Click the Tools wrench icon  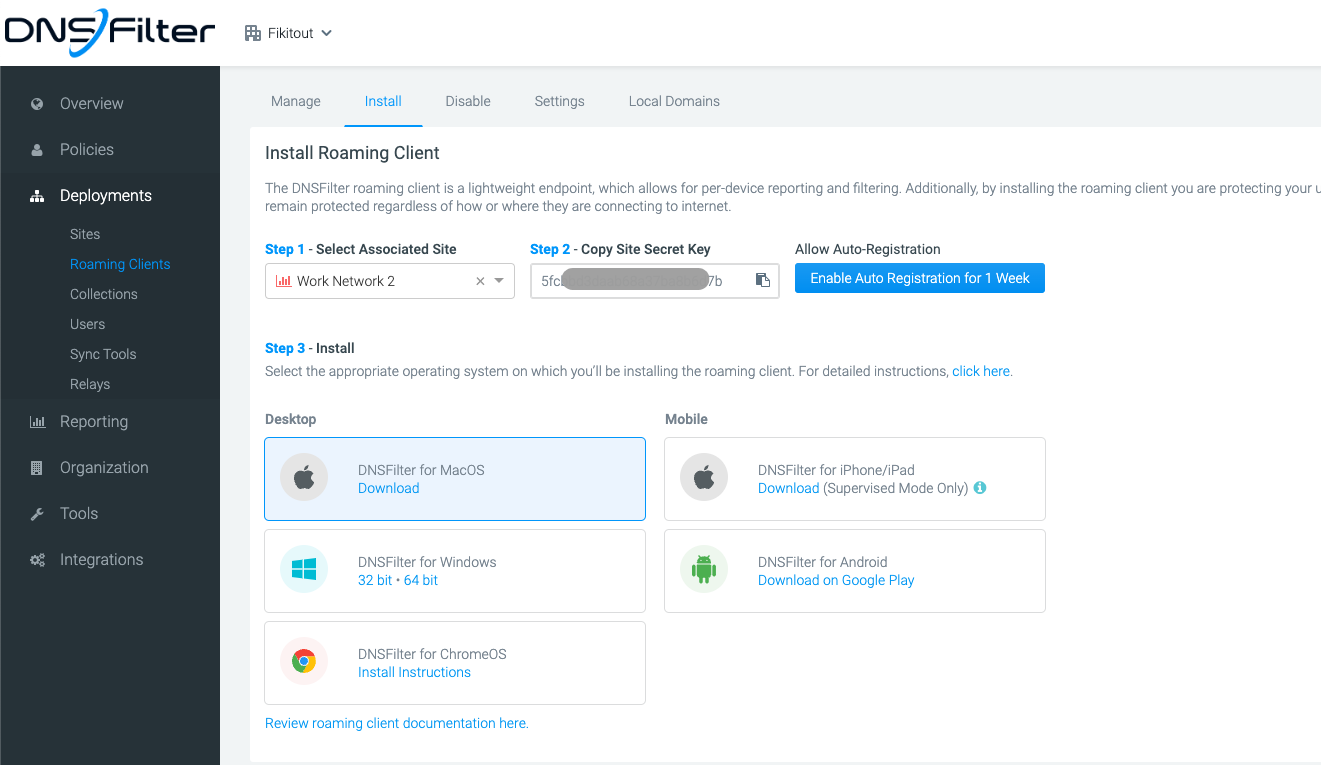37,514
